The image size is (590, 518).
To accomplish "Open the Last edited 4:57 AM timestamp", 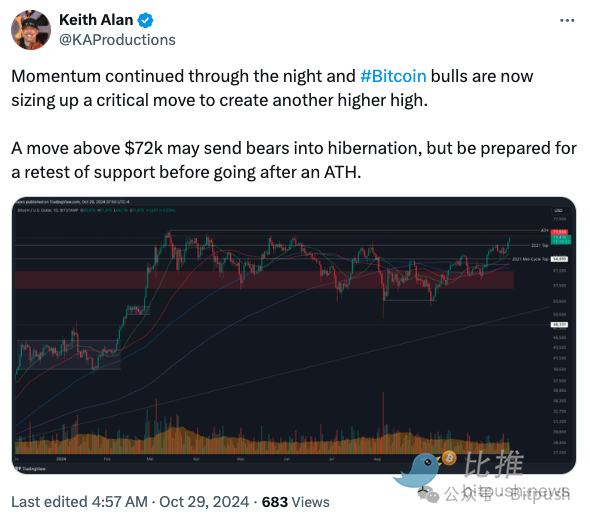I will [x=79, y=502].
